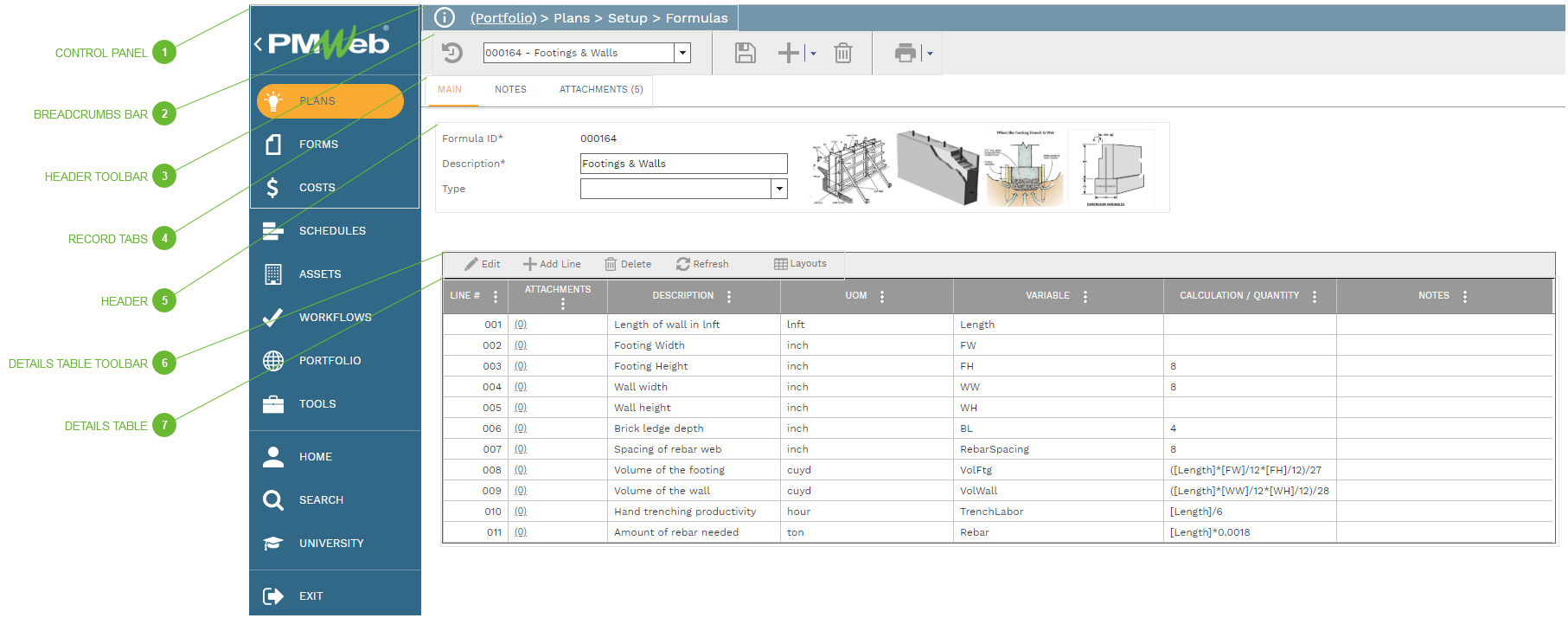Screen dimensions: 1568x618
Task: Expand the print options arrow
Action: click(x=930, y=54)
